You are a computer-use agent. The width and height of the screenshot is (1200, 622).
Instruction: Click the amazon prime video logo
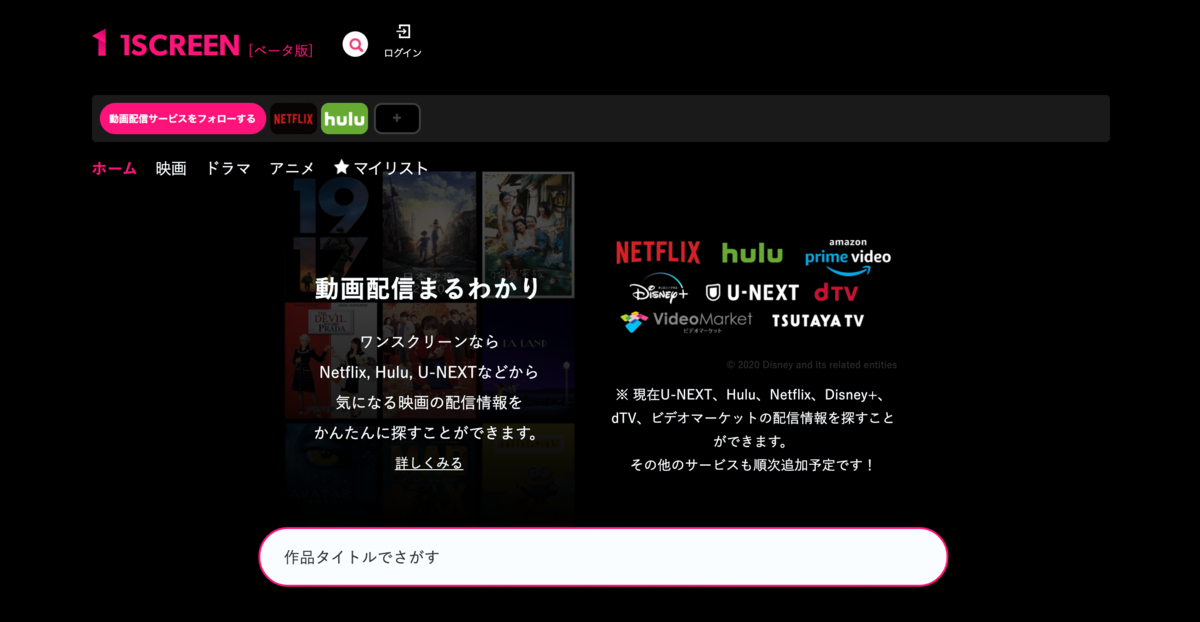click(848, 256)
